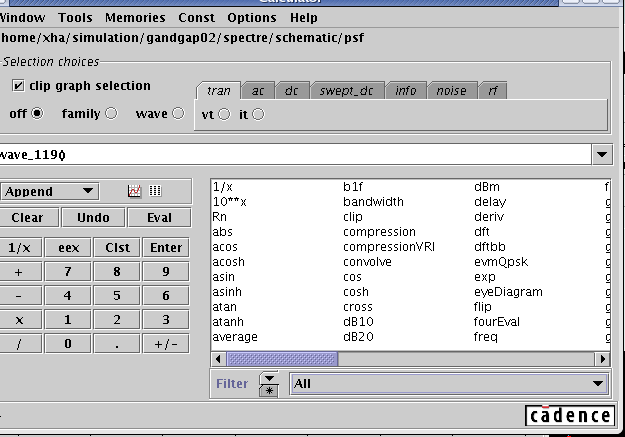Select the dB20 function
The image size is (625, 437).
[x=358, y=337]
